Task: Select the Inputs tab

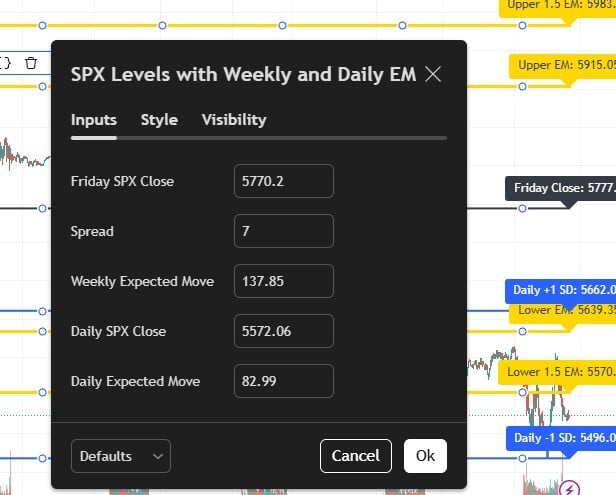Action: coord(93,120)
